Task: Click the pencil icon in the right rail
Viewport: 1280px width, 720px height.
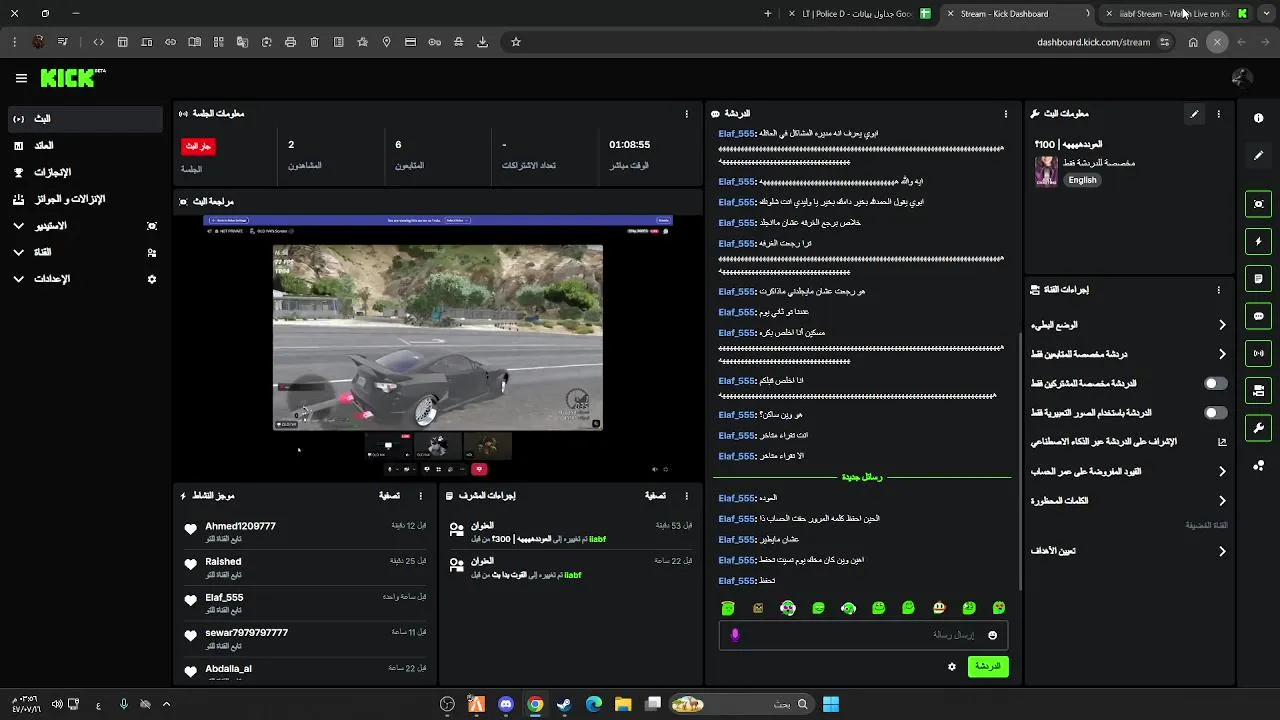Action: point(1258,156)
